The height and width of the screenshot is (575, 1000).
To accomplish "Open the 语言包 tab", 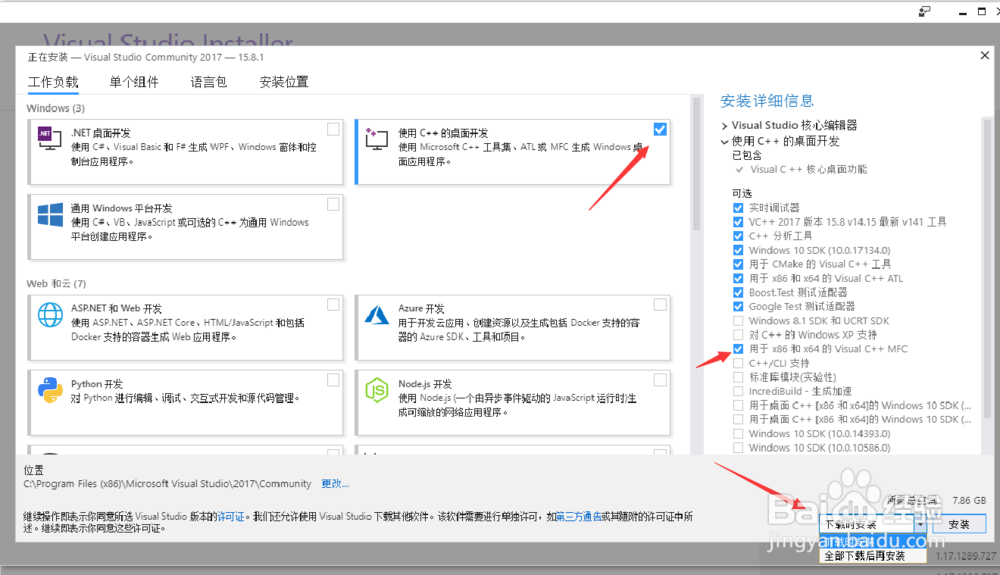I will pos(209,82).
